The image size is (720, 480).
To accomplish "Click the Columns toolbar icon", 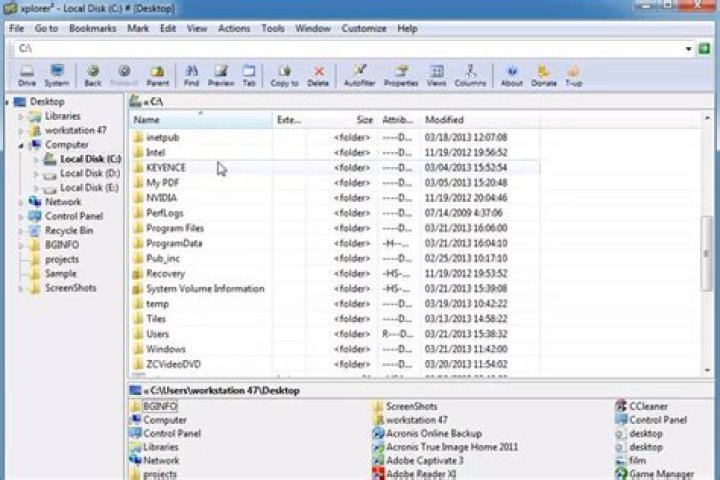I will (470, 76).
